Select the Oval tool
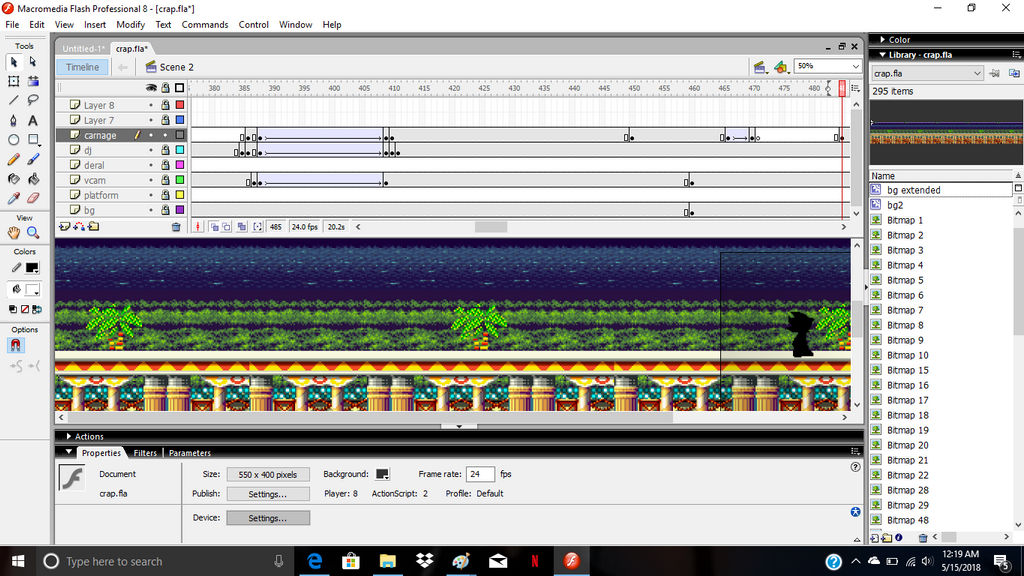 point(14,140)
